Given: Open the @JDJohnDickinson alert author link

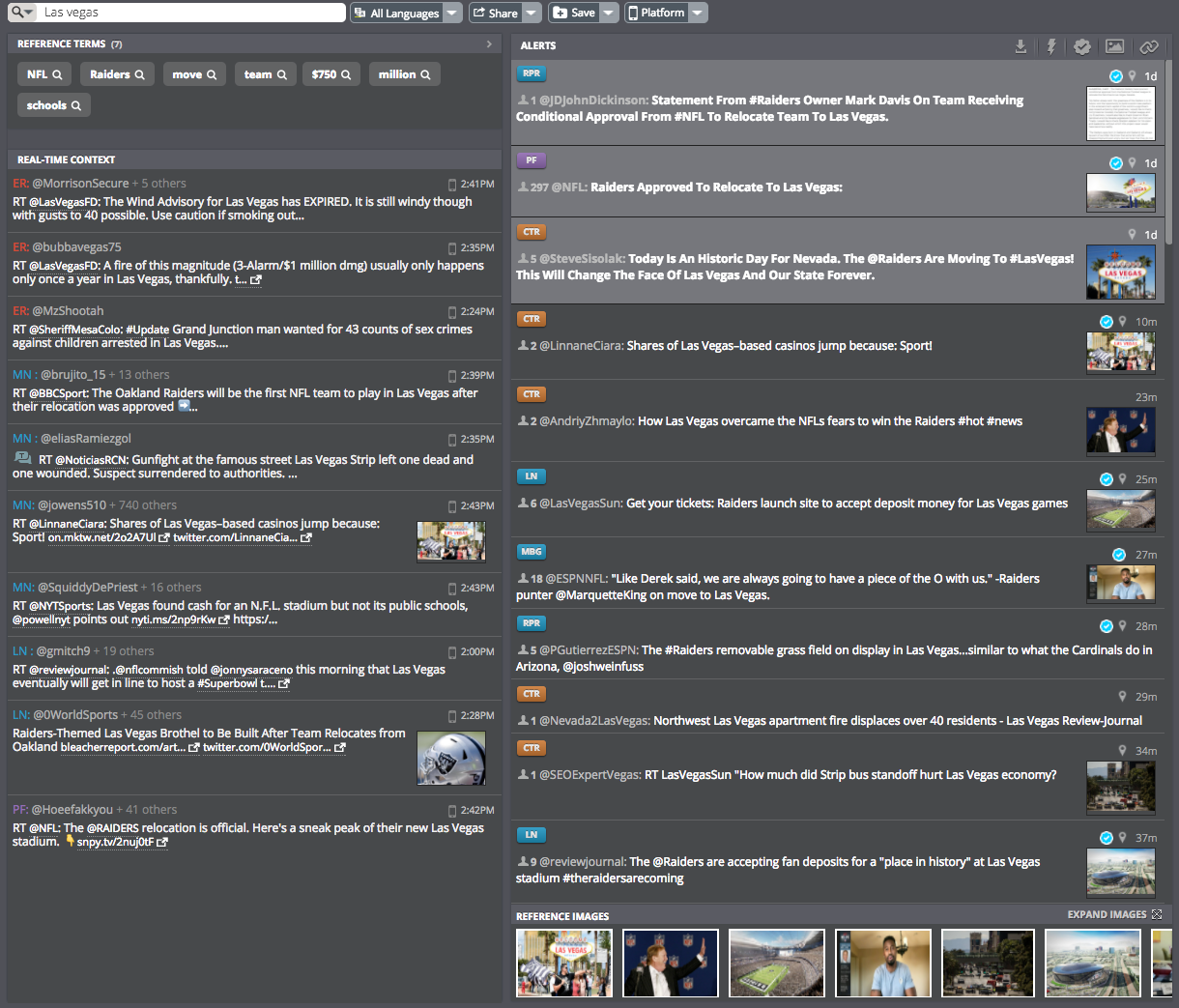Looking at the screenshot, I should [593, 101].
